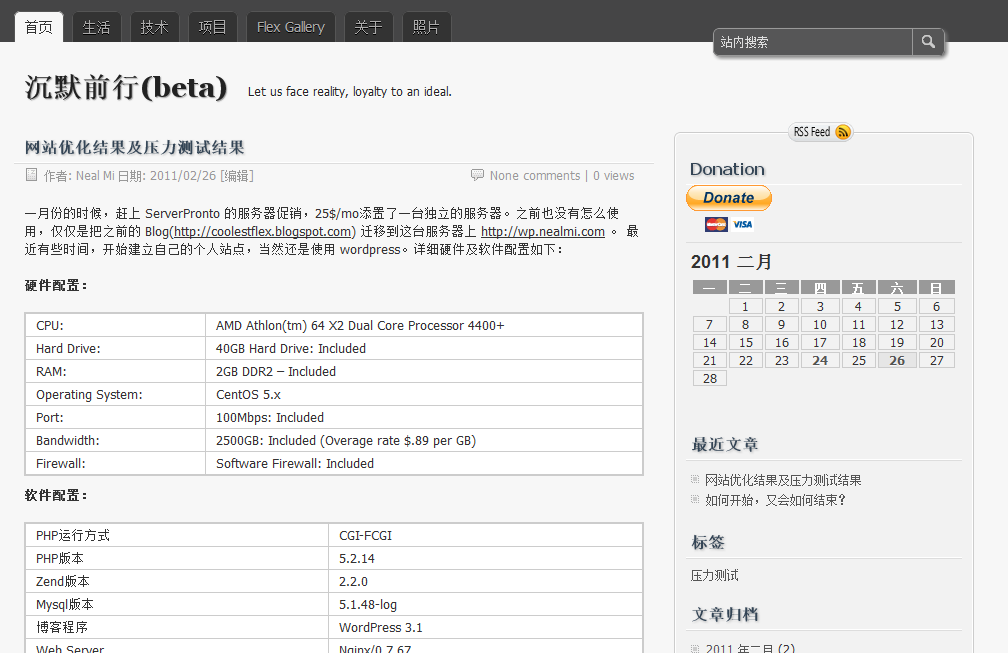Screen dimensions: 1008x653
Task: Click the Zend version 2.2.0 cell
Action: coord(485,582)
